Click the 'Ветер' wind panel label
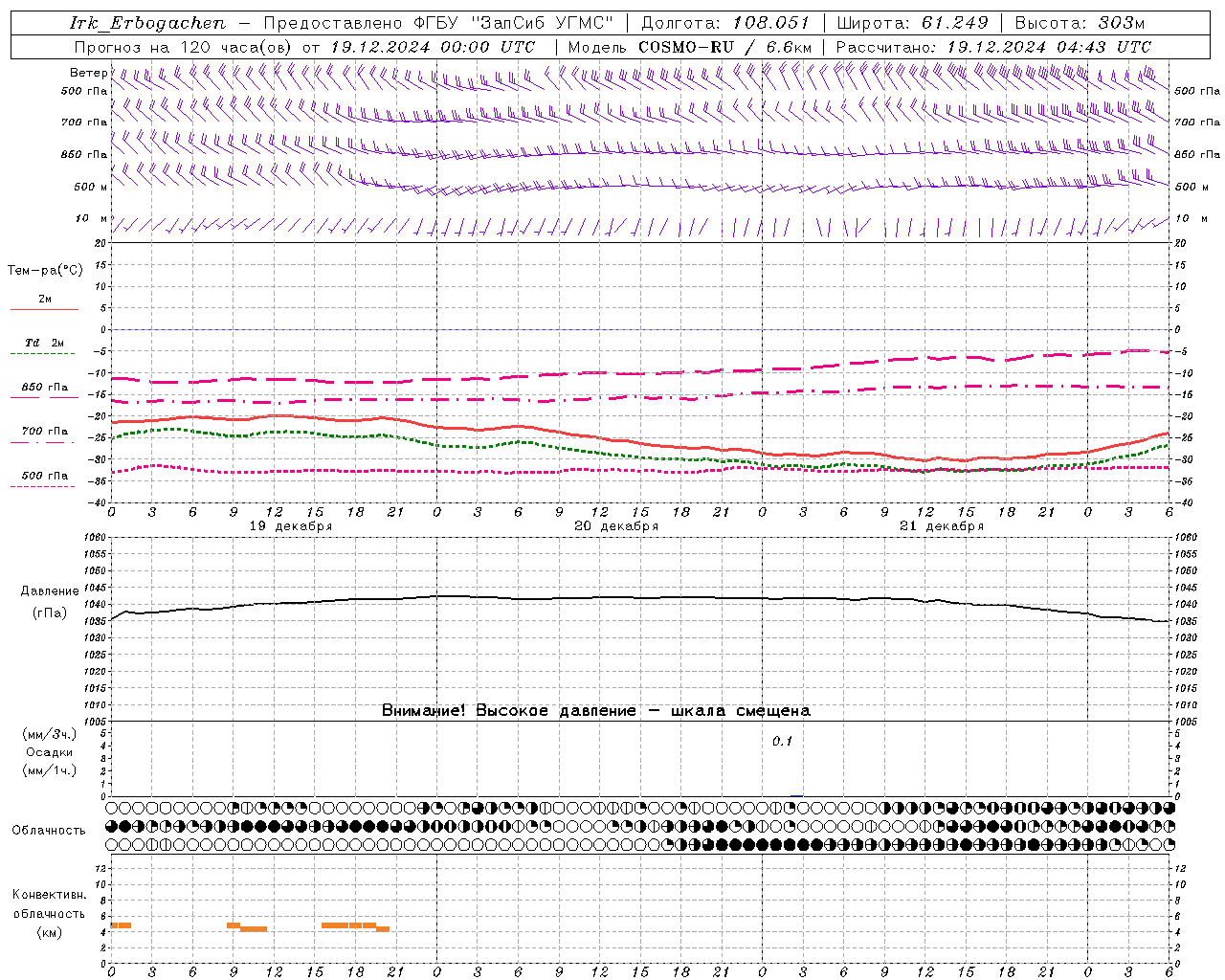This screenshot has height=980, width=1225. click(88, 73)
